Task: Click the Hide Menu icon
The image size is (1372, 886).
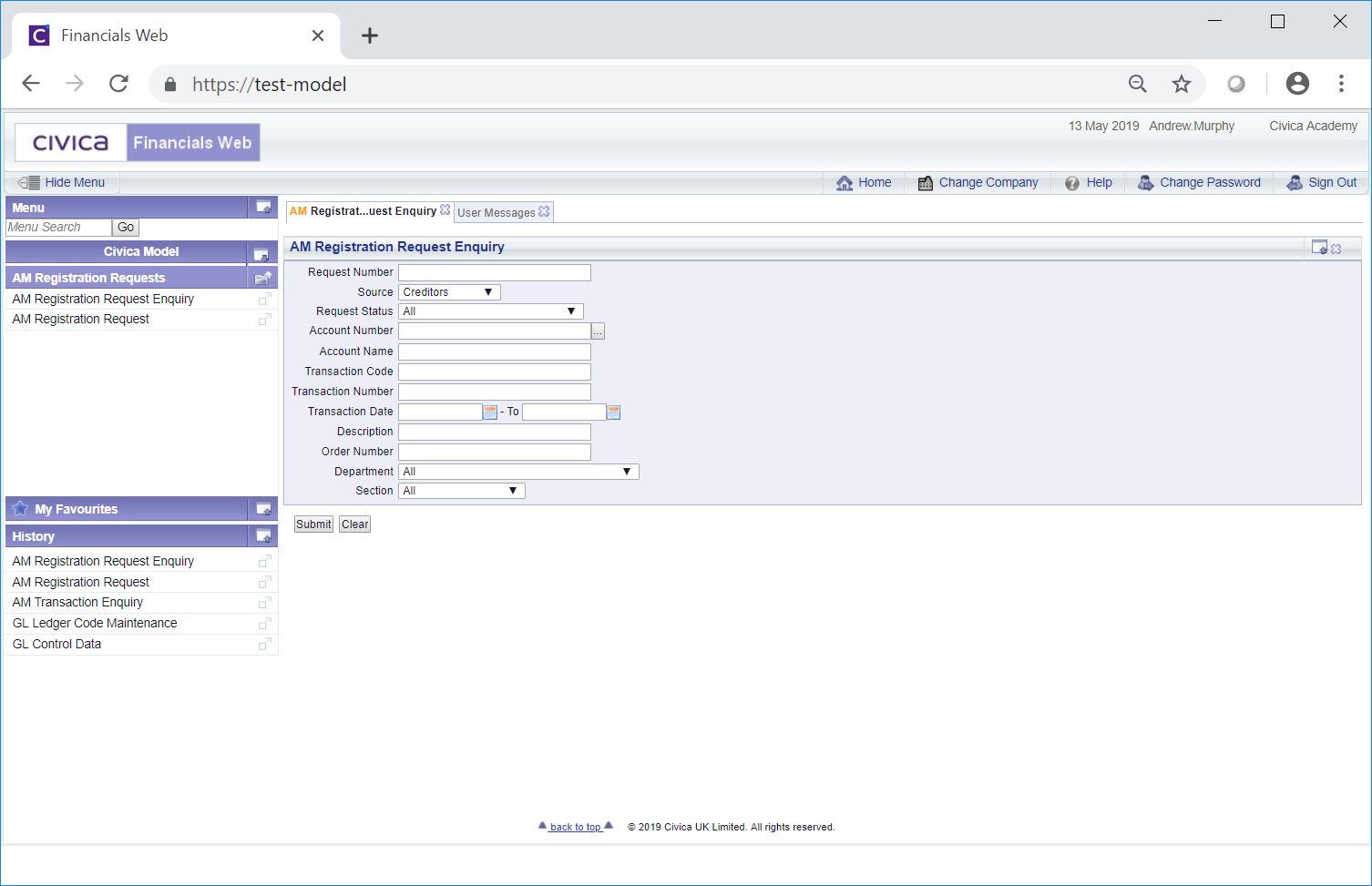Action: [28, 182]
